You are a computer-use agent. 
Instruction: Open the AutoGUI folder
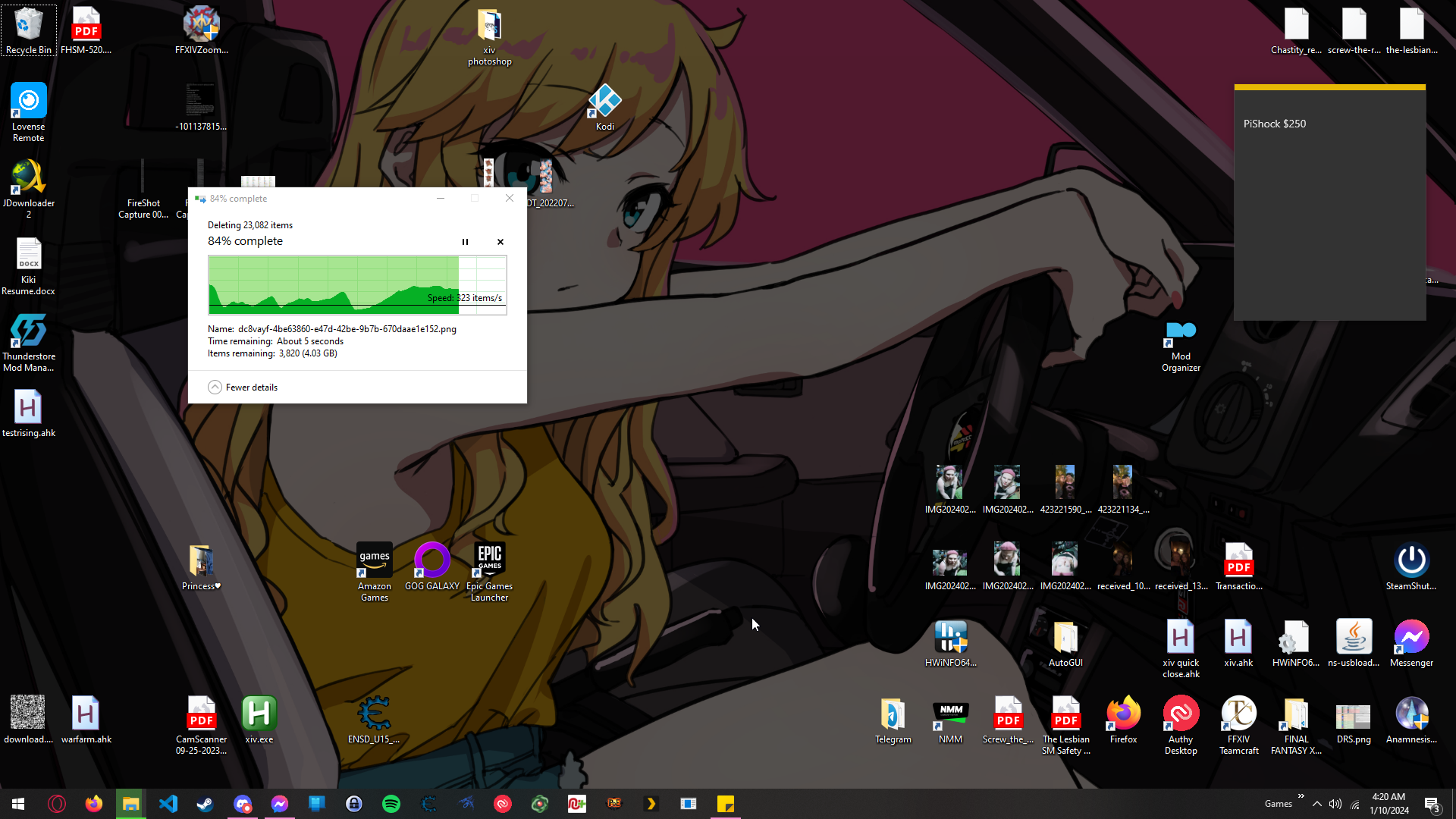pos(1065,643)
